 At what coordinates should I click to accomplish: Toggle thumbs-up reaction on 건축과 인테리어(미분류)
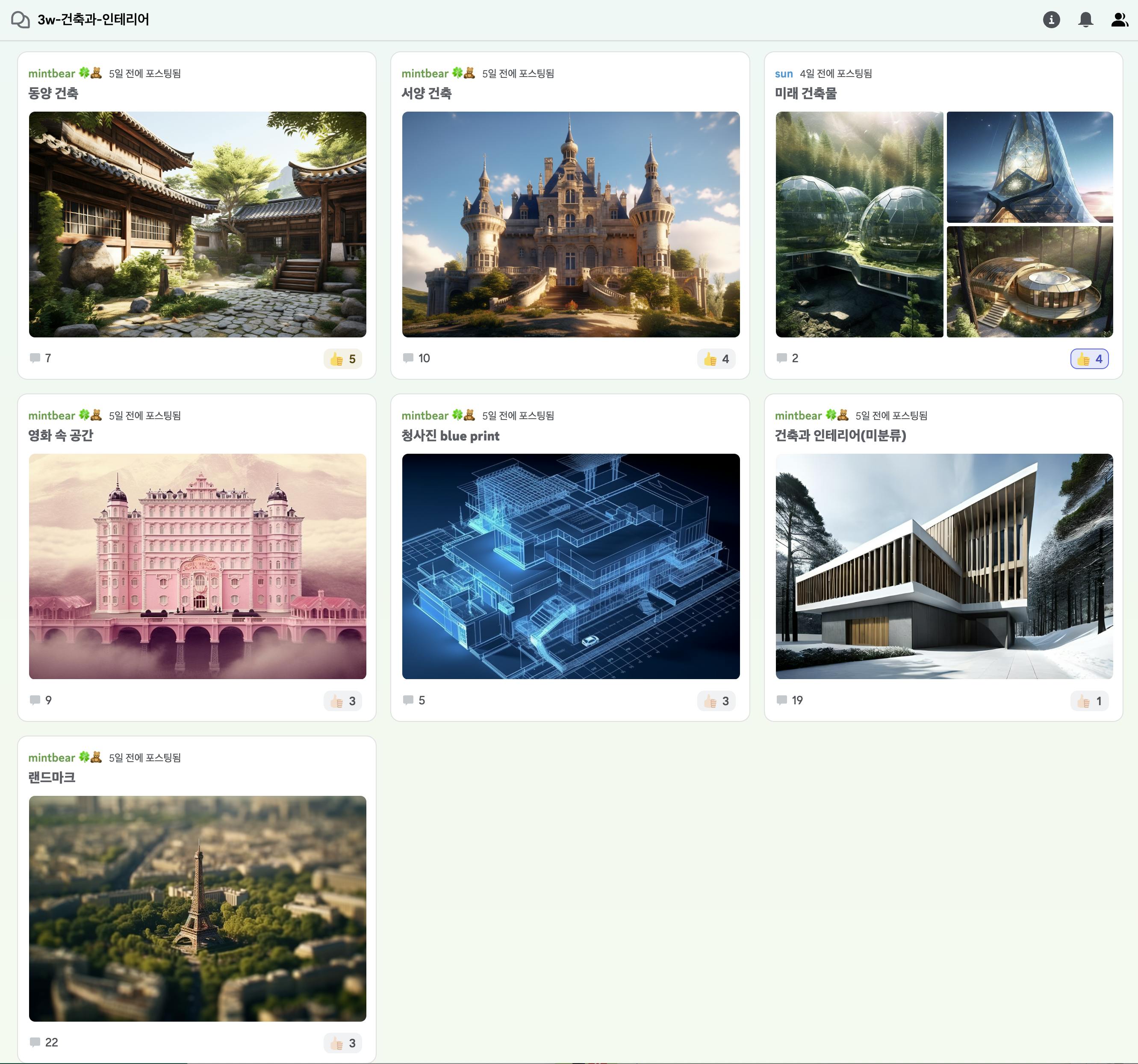pos(1089,700)
